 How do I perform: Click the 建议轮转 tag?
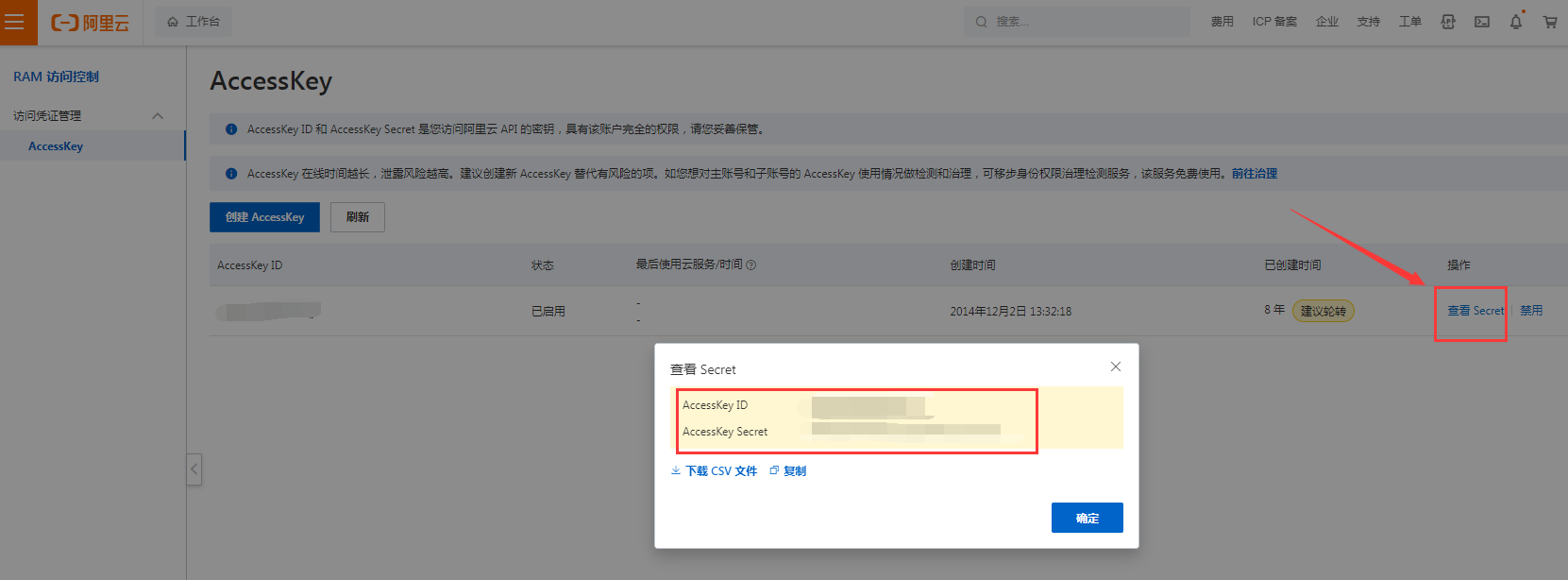pyautogui.click(x=1324, y=311)
